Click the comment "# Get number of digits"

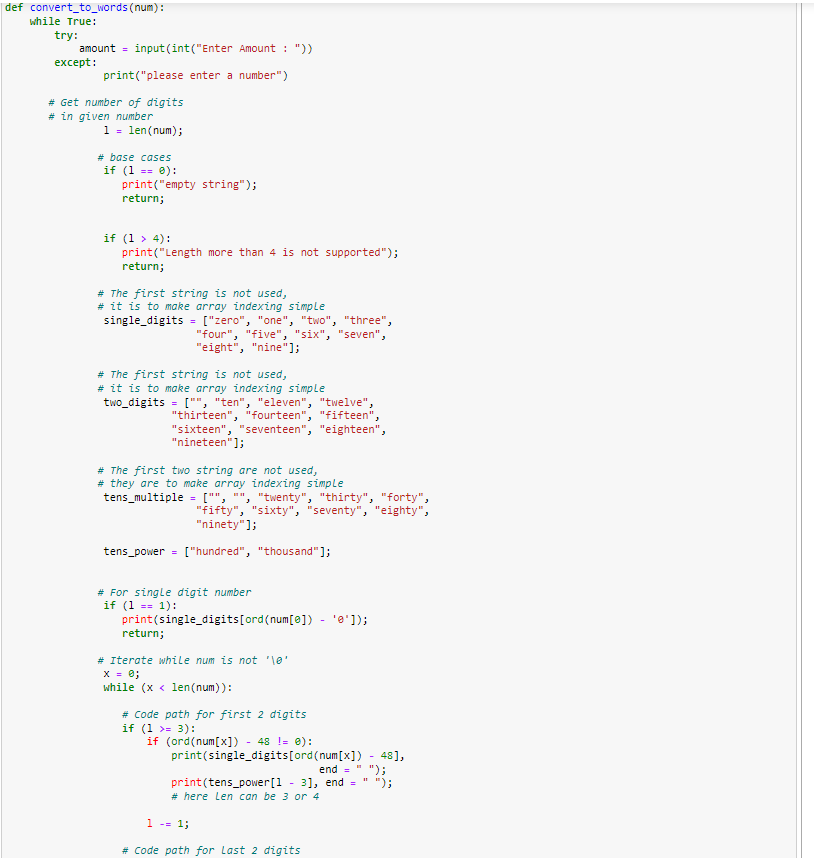pos(116,102)
